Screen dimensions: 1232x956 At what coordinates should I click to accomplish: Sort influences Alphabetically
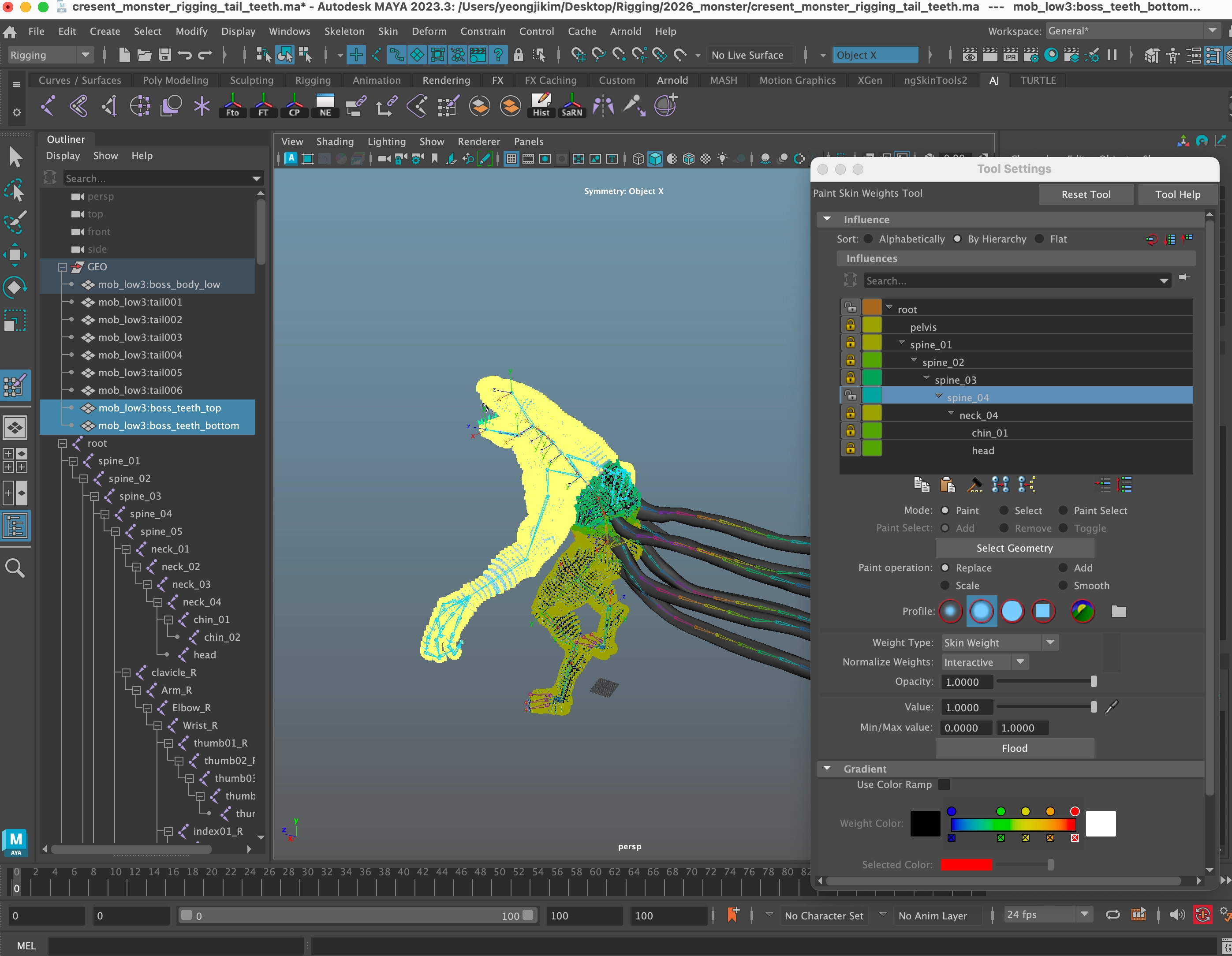[869, 239]
